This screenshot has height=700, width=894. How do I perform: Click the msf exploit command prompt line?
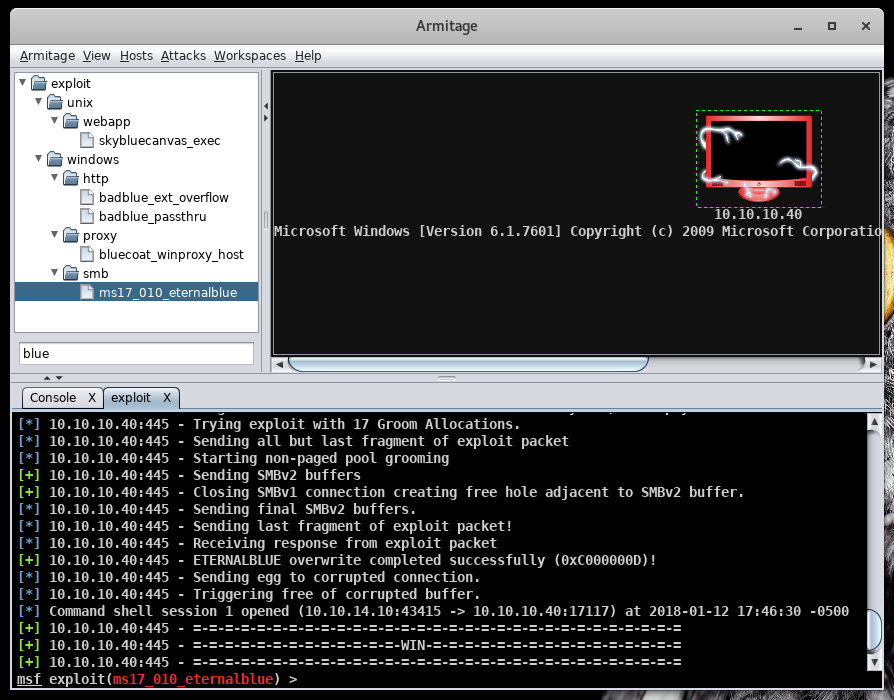click(157, 679)
